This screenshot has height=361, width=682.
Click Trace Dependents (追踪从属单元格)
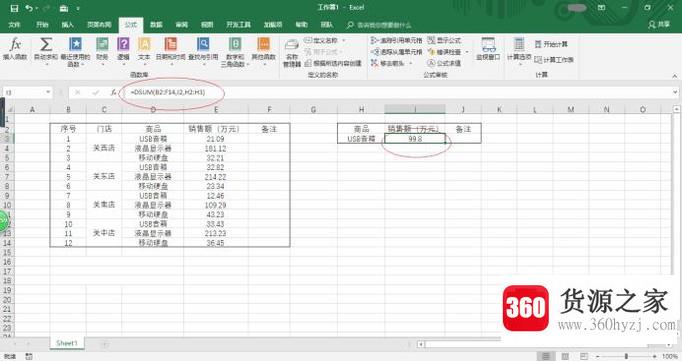396,52
